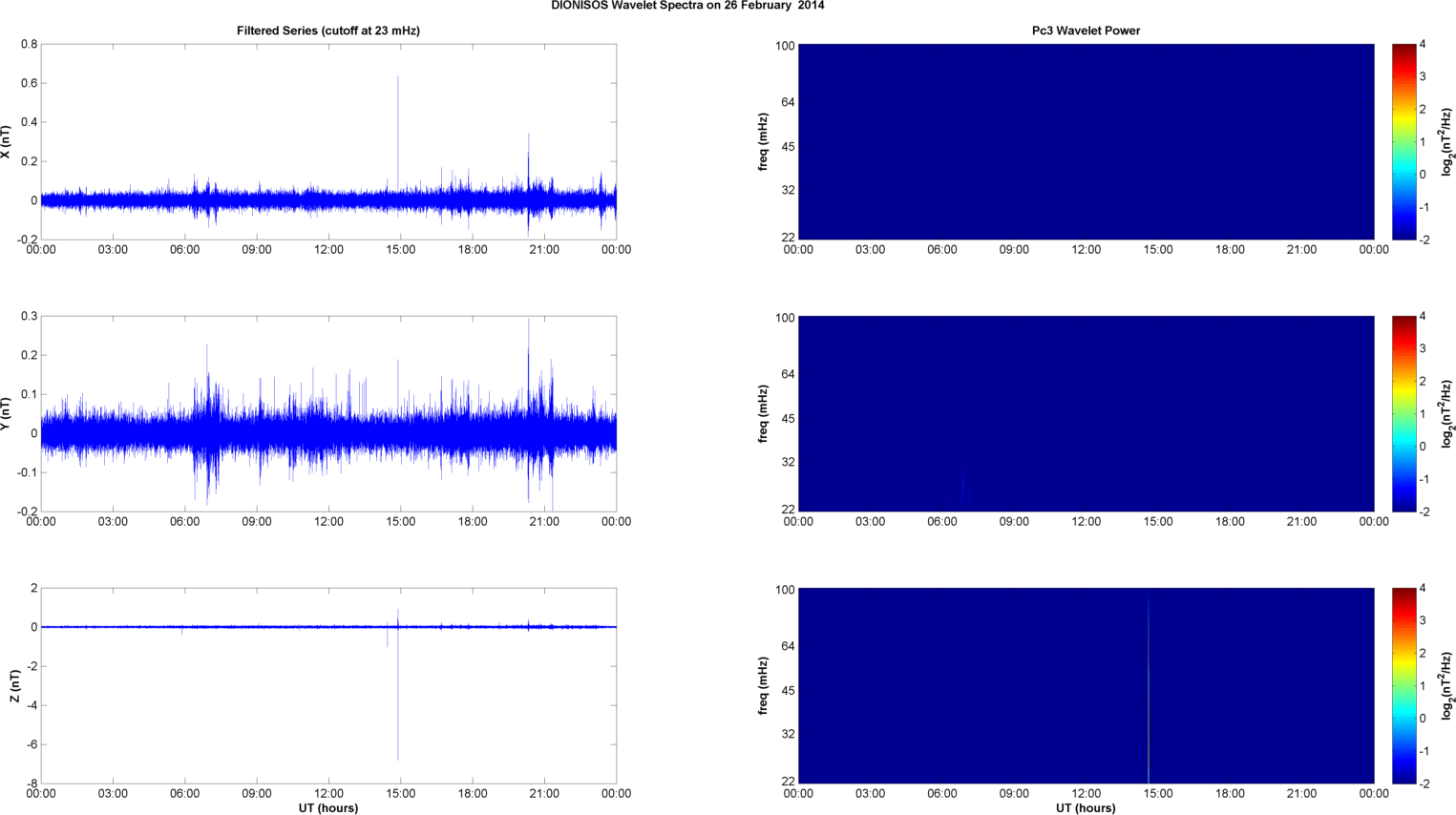Select the 'Pc3 Wavelet Power' heading
This screenshot has height=815, width=1456.
(x=1086, y=31)
